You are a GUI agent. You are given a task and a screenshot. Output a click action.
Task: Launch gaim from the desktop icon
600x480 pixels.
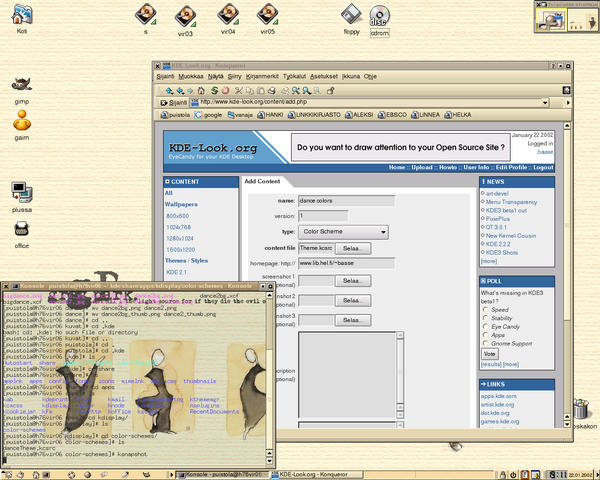[22, 125]
